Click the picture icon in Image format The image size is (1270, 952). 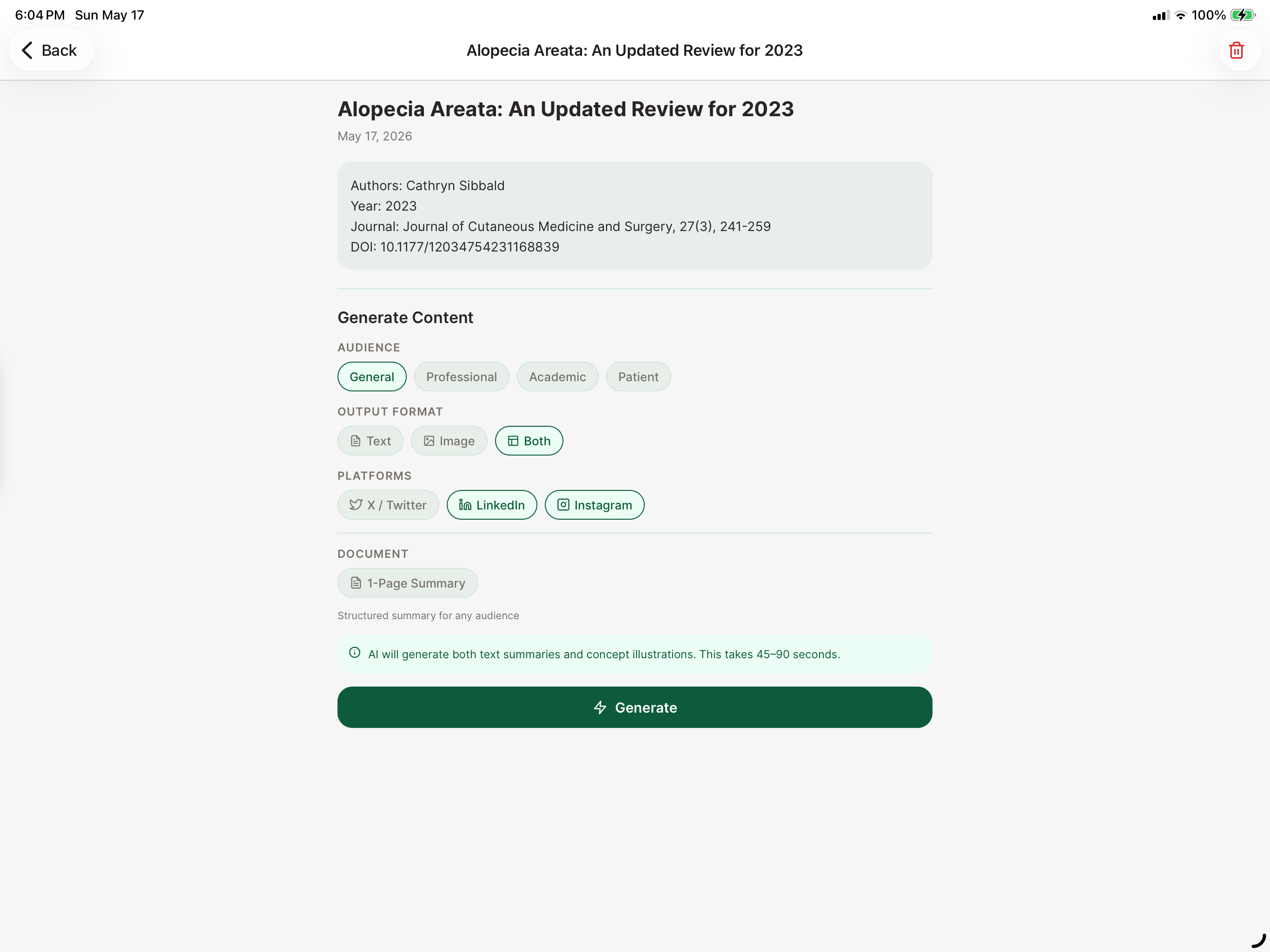click(x=429, y=440)
